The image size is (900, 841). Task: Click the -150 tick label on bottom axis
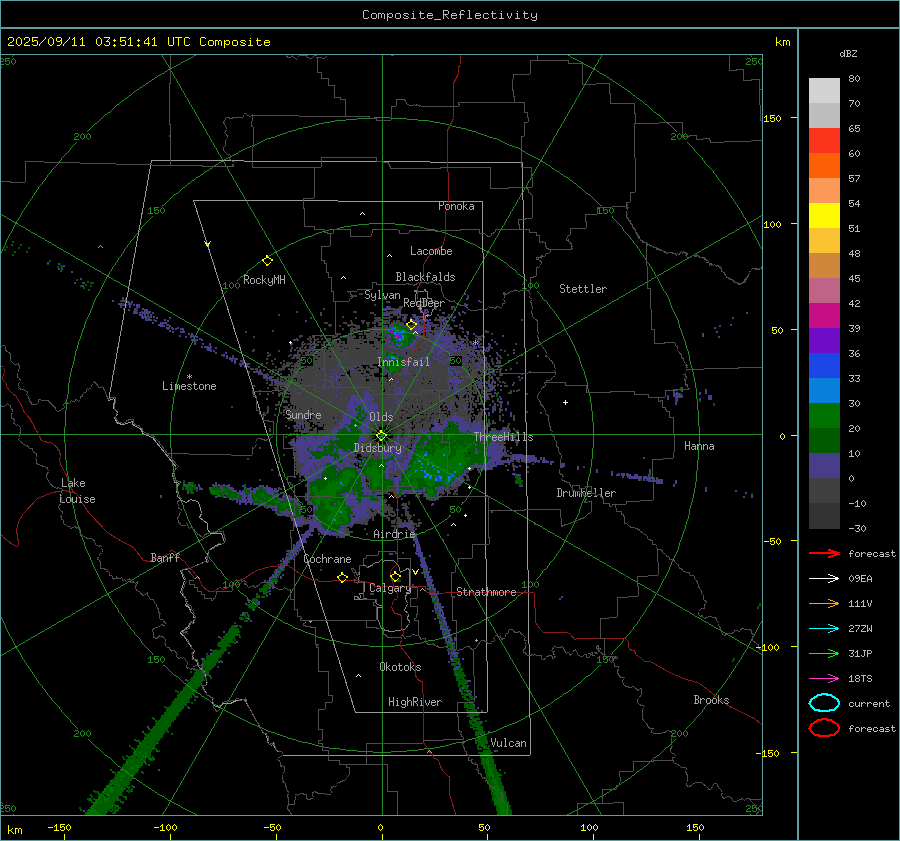59,827
